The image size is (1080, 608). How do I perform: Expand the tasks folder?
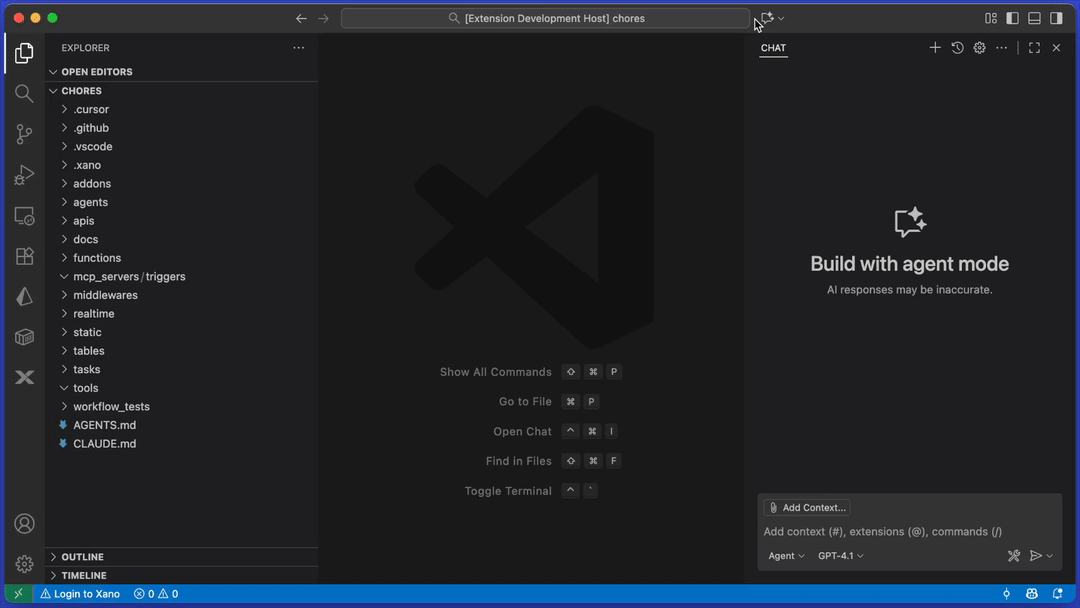(182, 370)
